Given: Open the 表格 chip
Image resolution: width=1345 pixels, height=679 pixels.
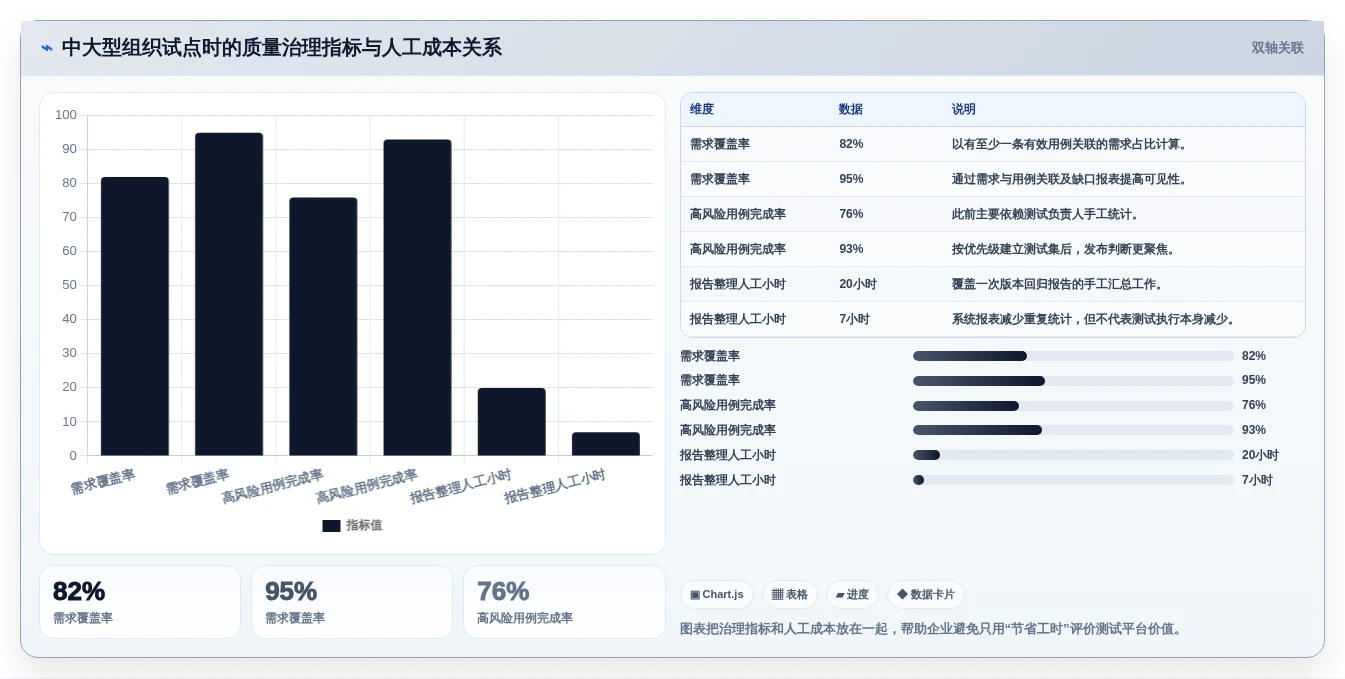Looking at the screenshot, I should click(x=790, y=595).
